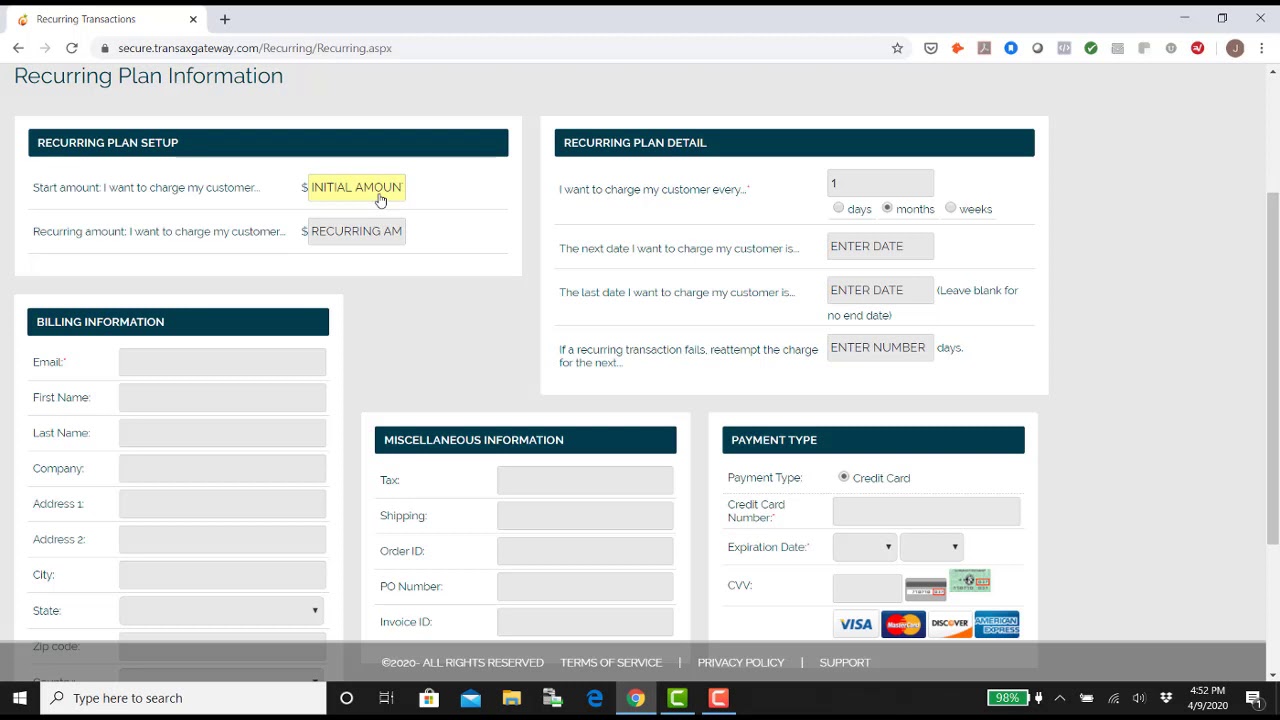Open the expiration month dropdown
Viewport: 1280px width, 720px height.
coord(864,547)
